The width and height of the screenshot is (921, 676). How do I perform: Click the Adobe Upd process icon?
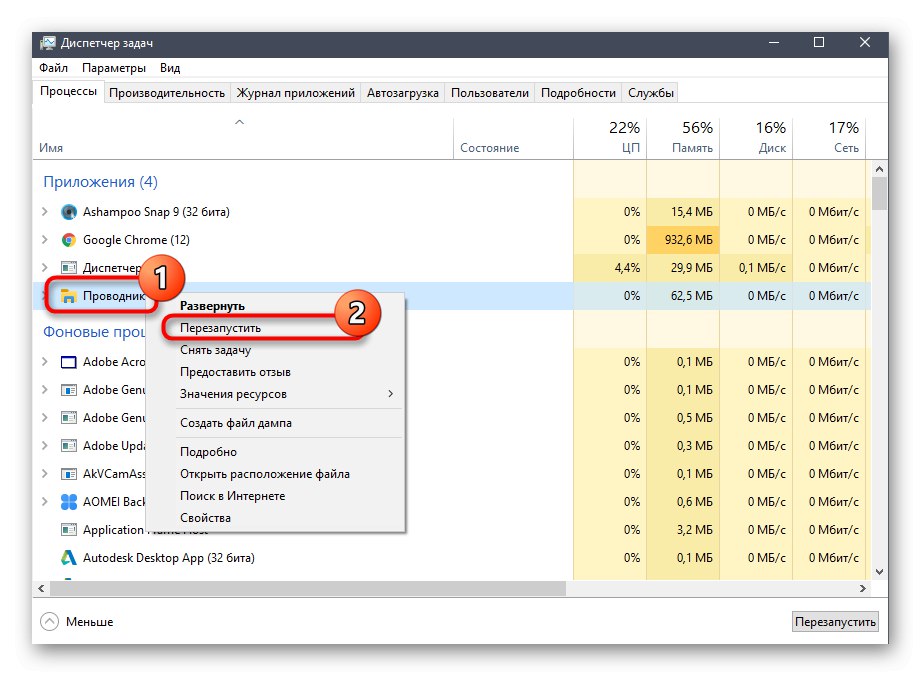pos(69,446)
